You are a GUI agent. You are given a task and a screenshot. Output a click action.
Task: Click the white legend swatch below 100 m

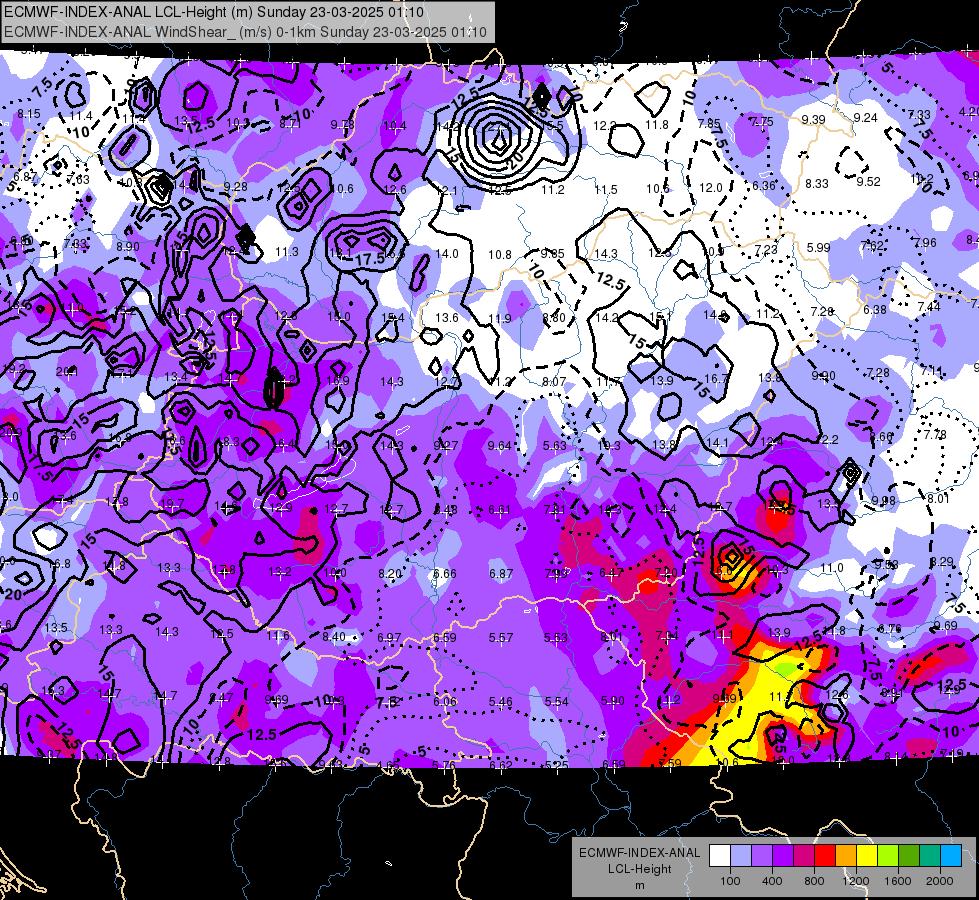coord(720,856)
